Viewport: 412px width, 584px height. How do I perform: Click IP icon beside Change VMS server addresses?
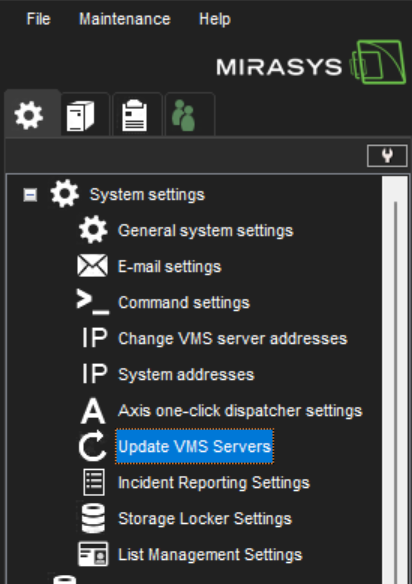95,338
